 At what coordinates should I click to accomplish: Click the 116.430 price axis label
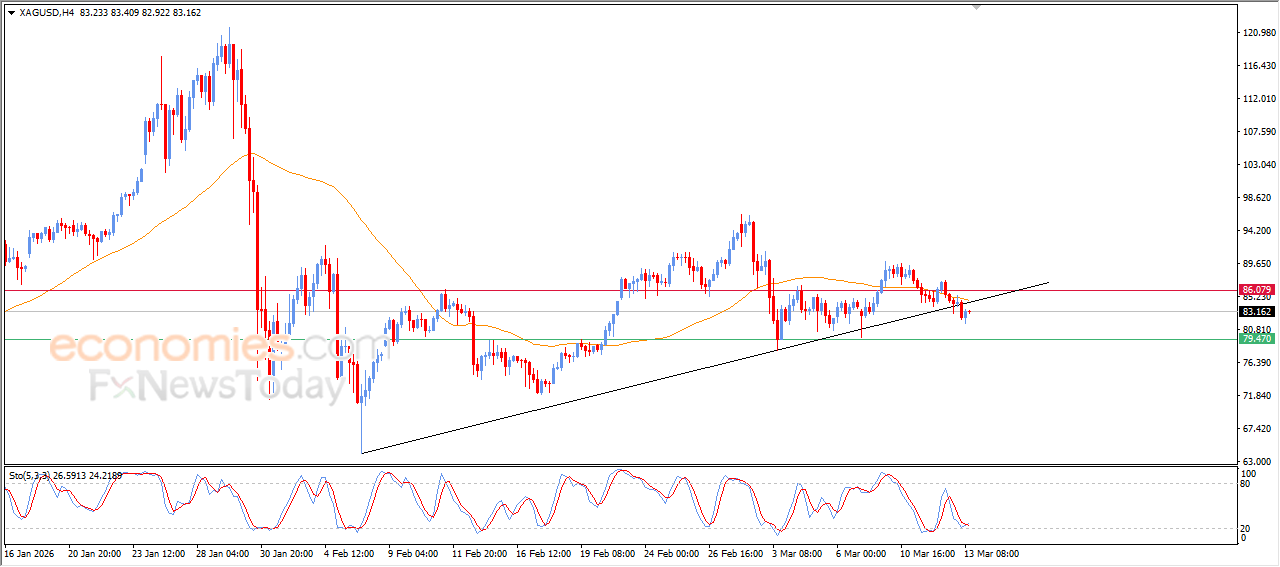[1260, 66]
